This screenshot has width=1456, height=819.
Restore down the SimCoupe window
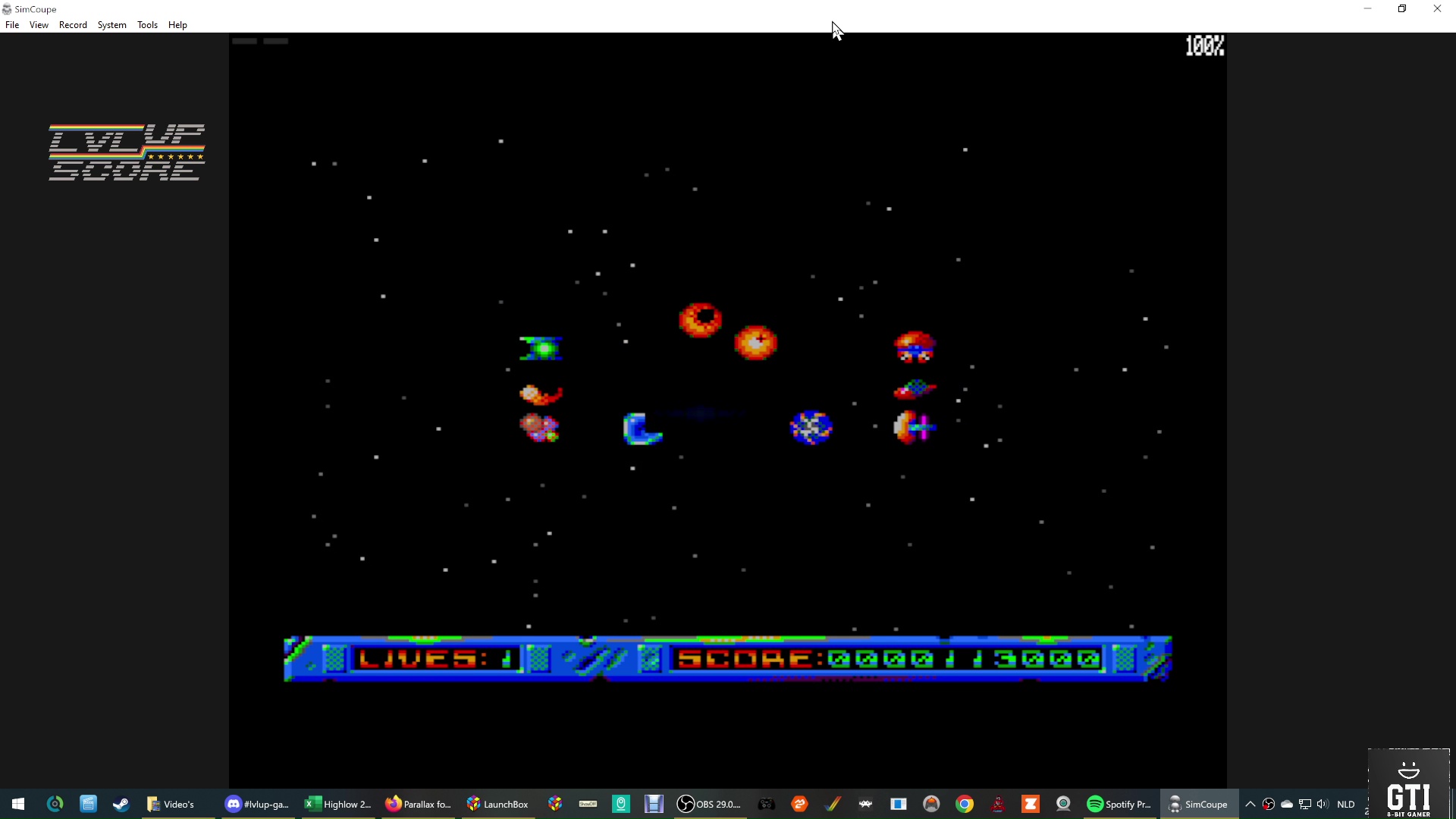[x=1402, y=9]
